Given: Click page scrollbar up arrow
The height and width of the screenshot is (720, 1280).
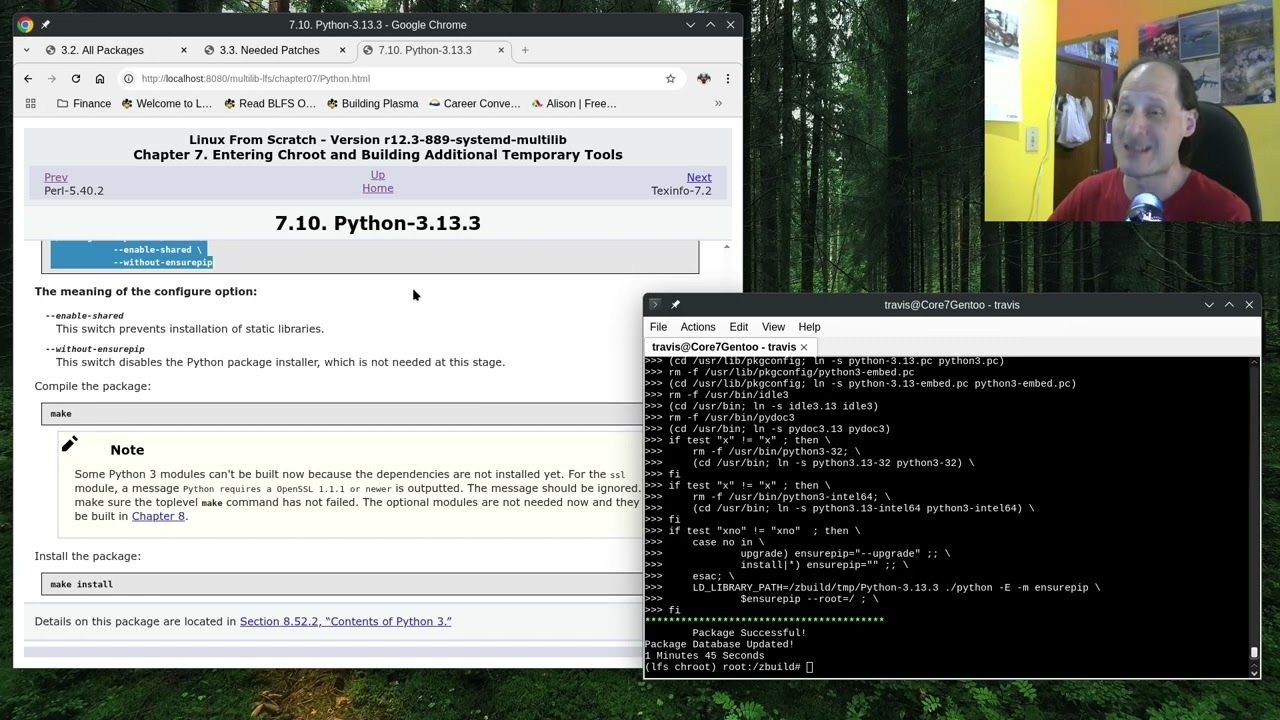Looking at the screenshot, I should coord(726,247).
